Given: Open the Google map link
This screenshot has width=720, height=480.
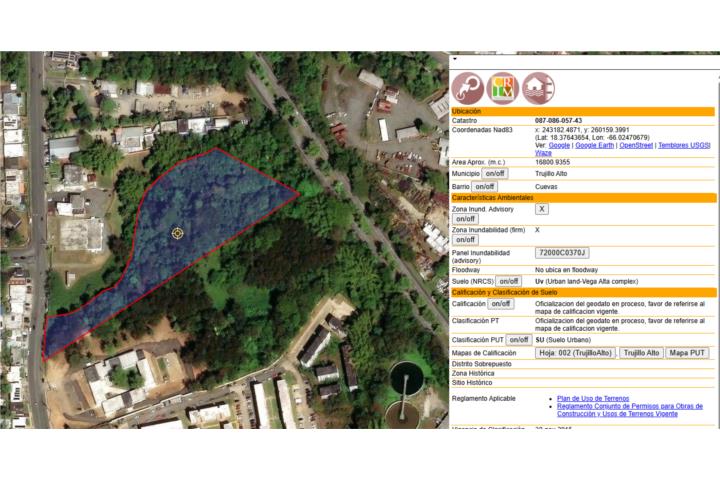Looking at the screenshot, I should pos(560,145).
